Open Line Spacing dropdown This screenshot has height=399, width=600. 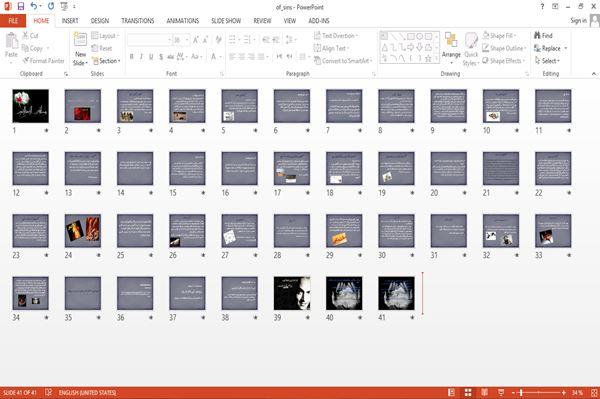tap(290, 40)
